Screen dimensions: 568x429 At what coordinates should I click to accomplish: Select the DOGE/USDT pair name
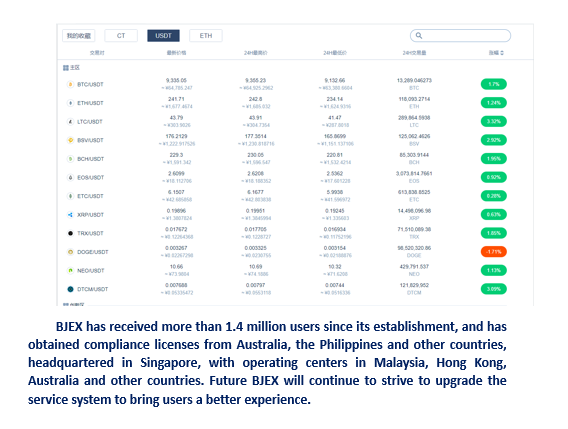[x=93, y=252]
